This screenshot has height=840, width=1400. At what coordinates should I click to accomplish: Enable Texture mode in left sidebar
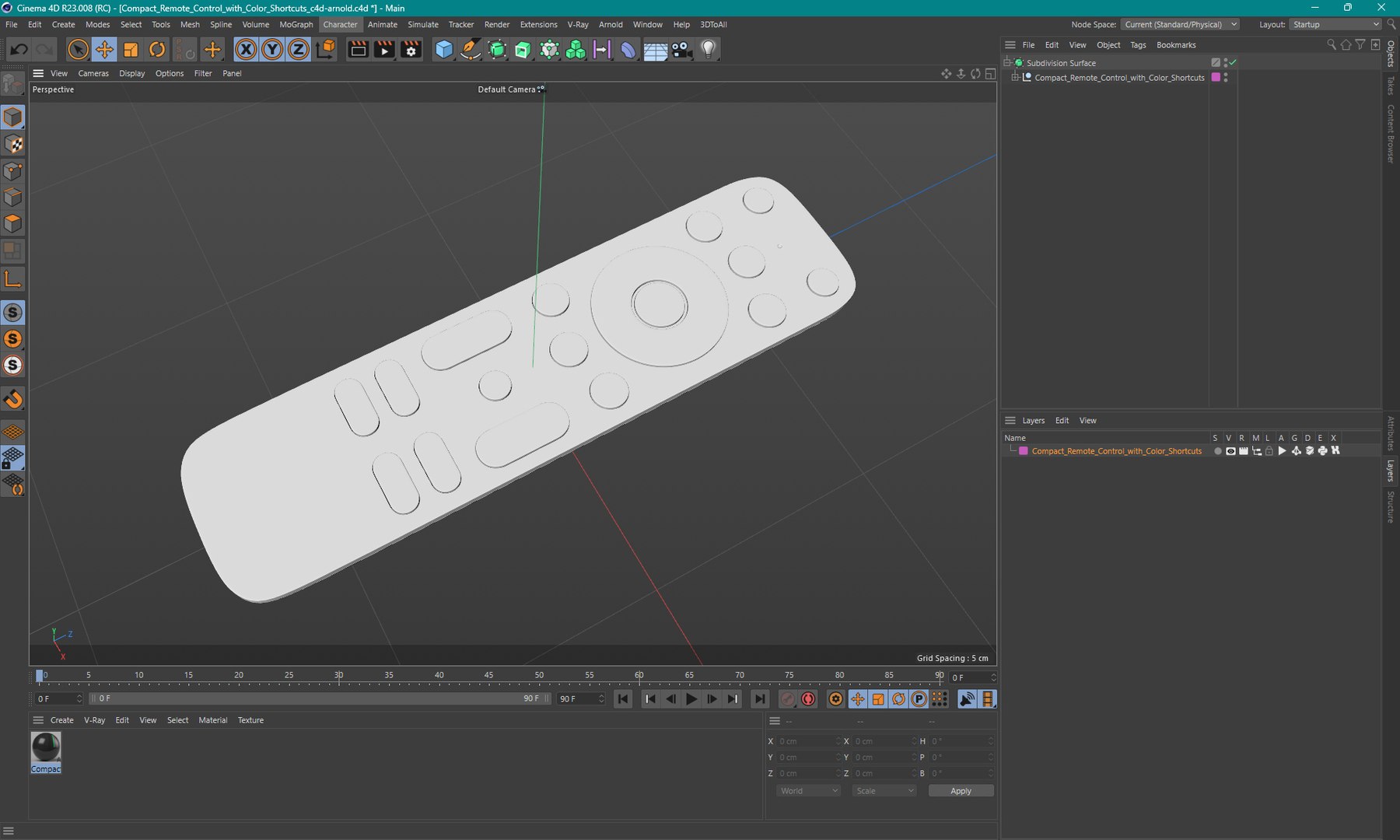point(13,145)
